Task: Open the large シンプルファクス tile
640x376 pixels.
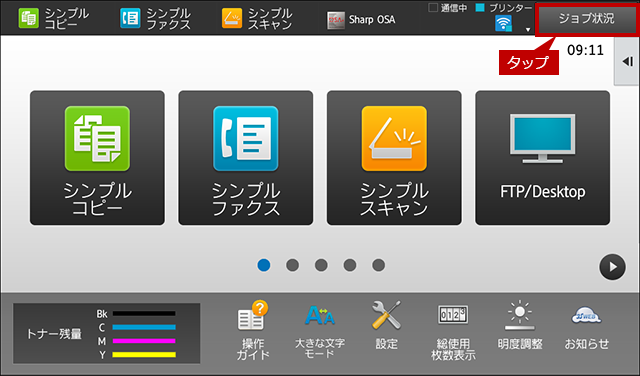Action: click(246, 158)
